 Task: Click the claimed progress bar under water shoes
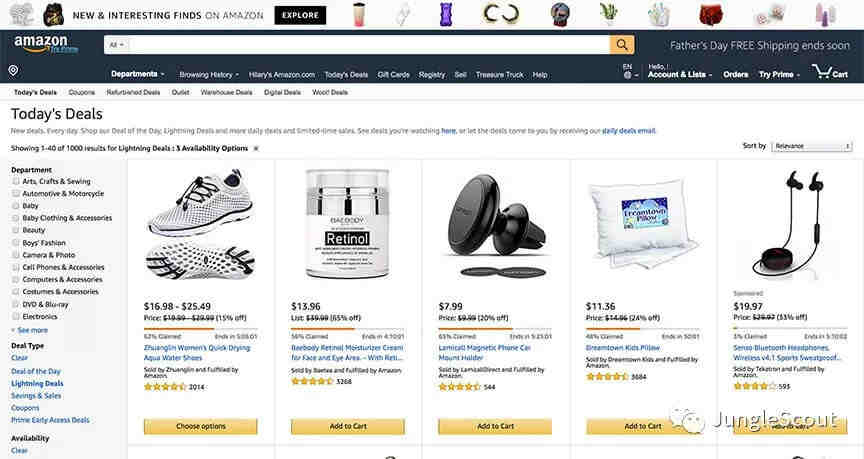201,329
